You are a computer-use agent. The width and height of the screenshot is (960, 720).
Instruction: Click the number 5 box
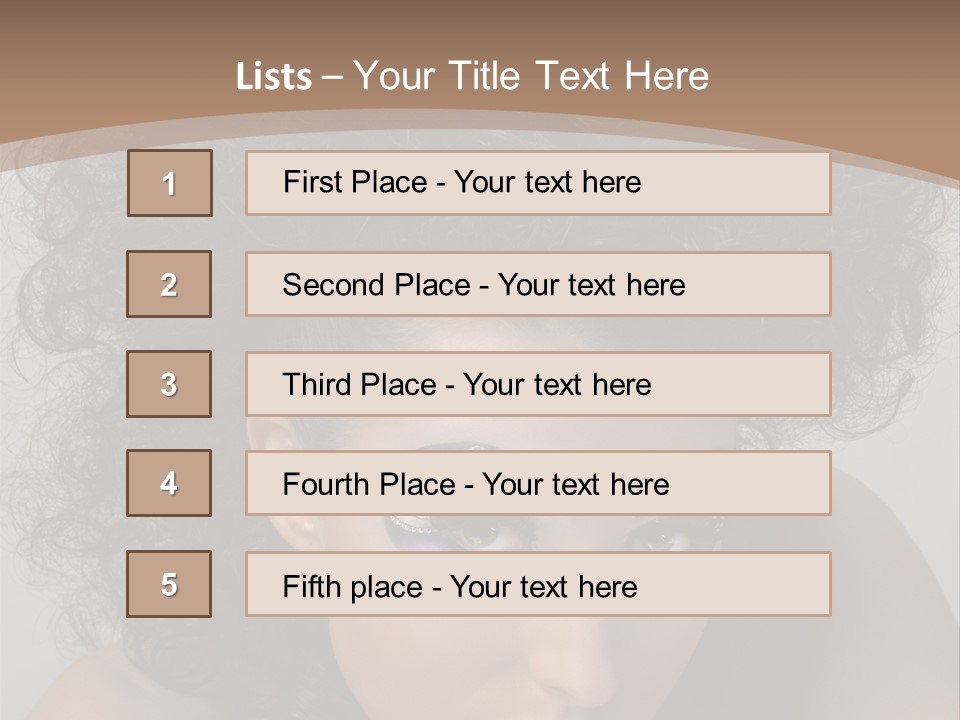169,584
